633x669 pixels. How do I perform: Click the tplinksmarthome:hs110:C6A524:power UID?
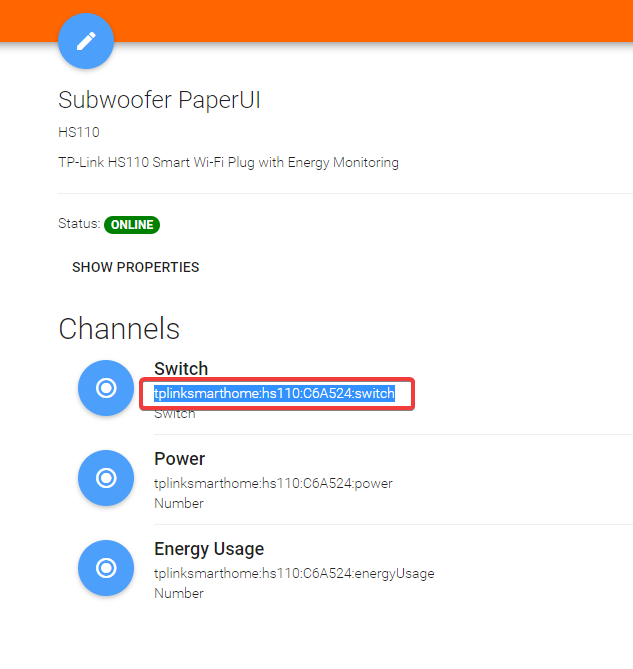(273, 483)
